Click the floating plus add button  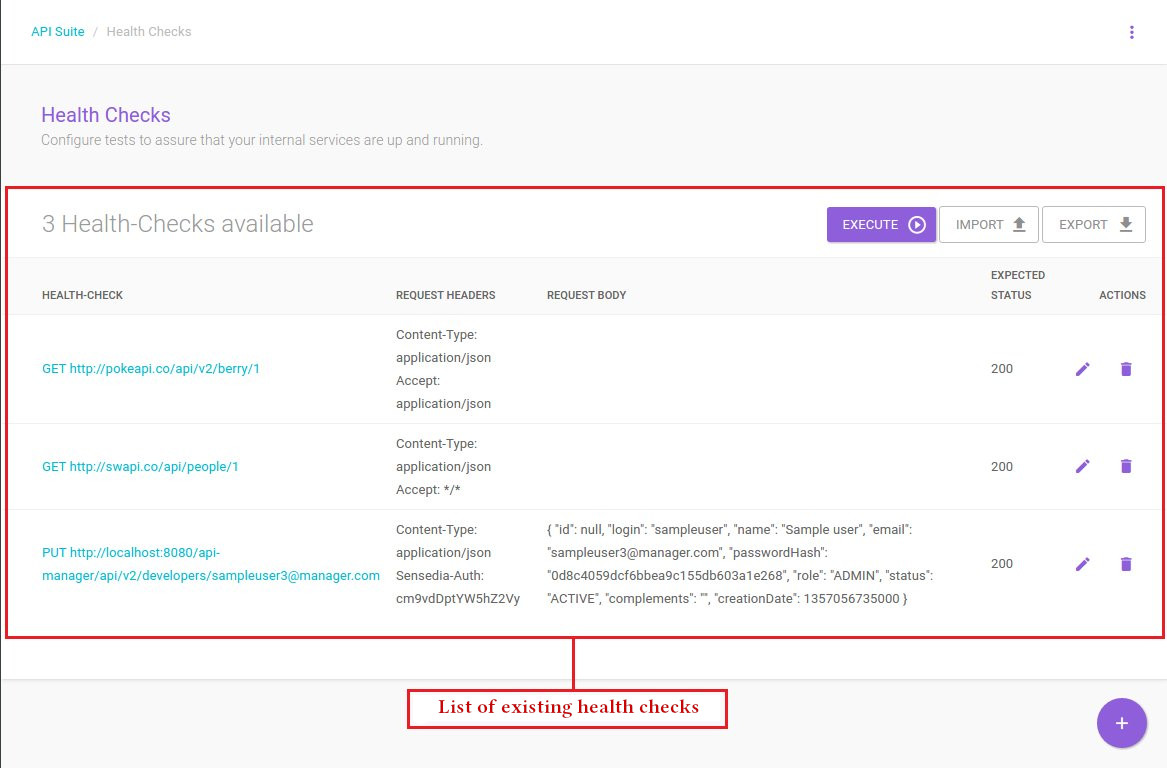click(x=1121, y=723)
